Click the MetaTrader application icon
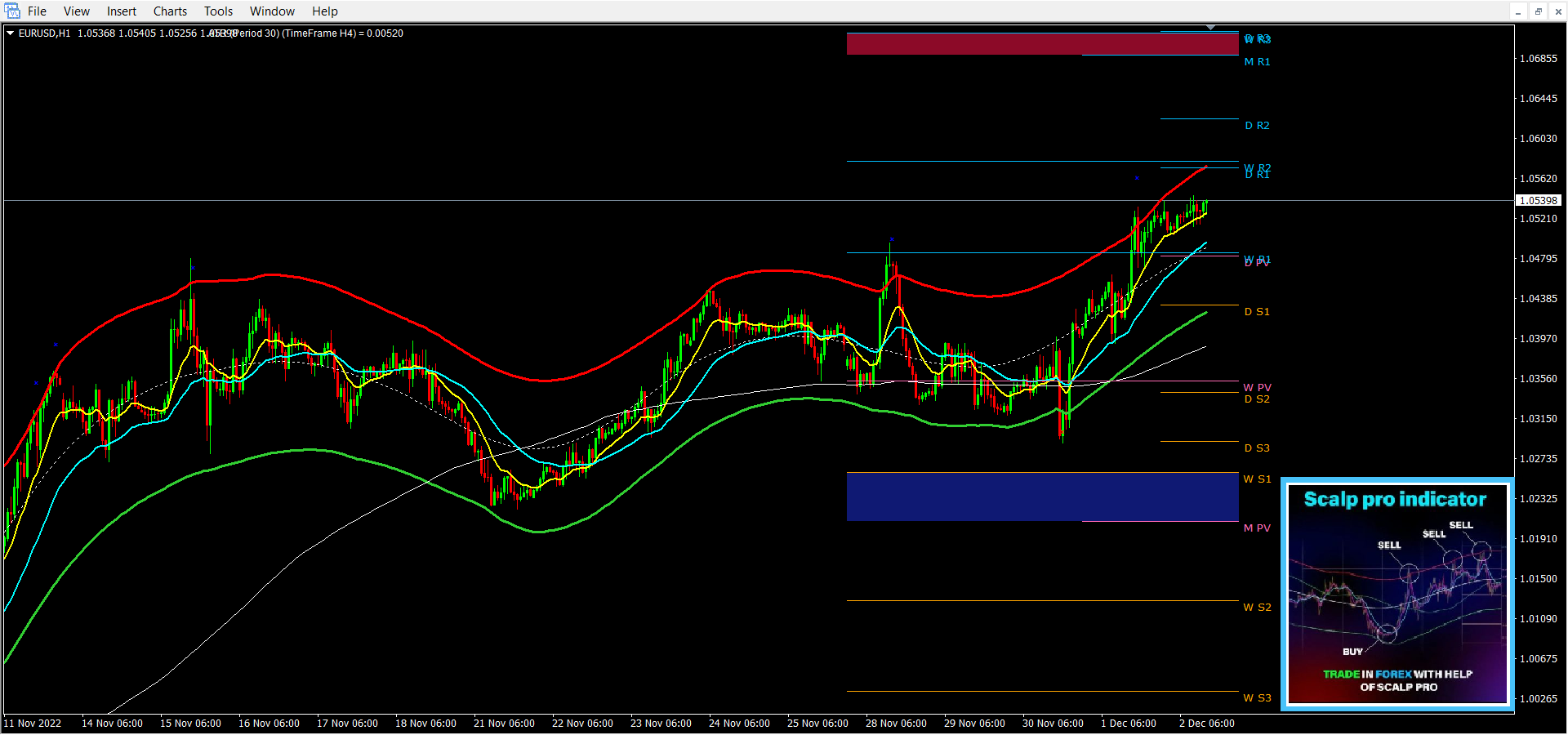The image size is (1568, 735). pos(11,11)
